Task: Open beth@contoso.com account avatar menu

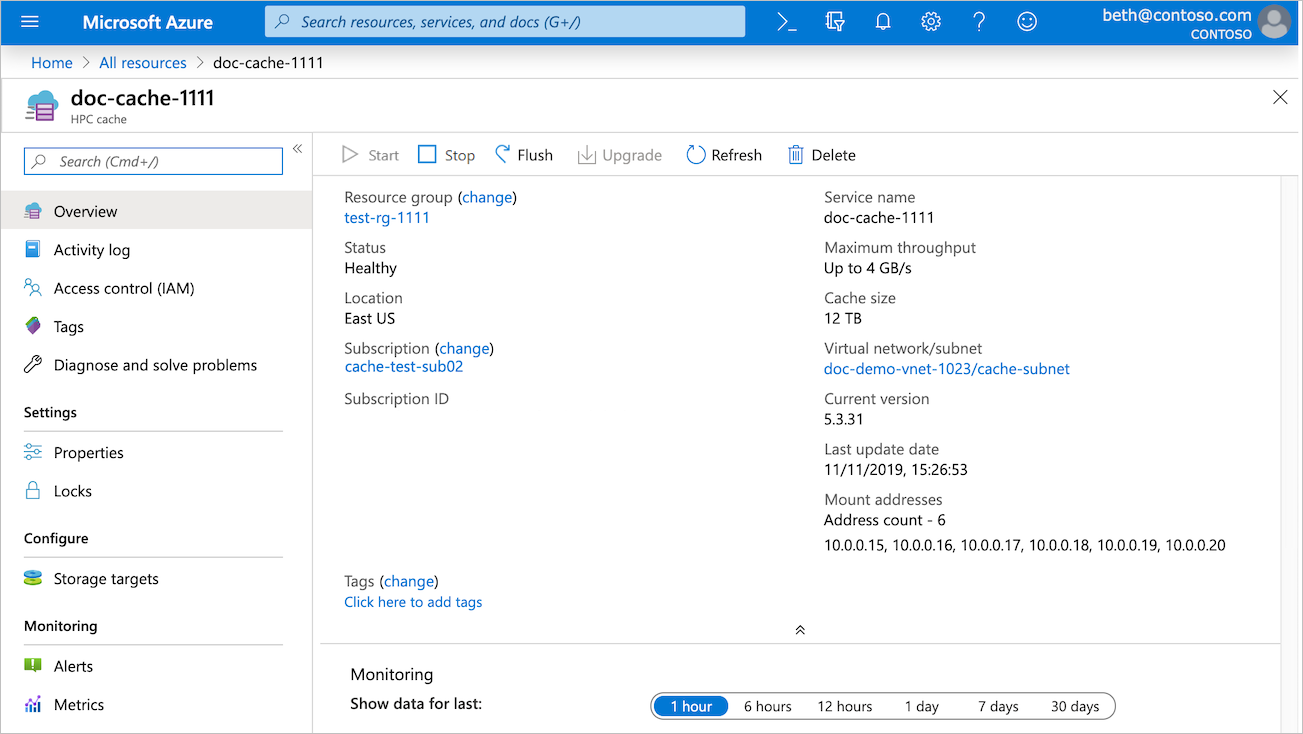Action: [x=1275, y=21]
